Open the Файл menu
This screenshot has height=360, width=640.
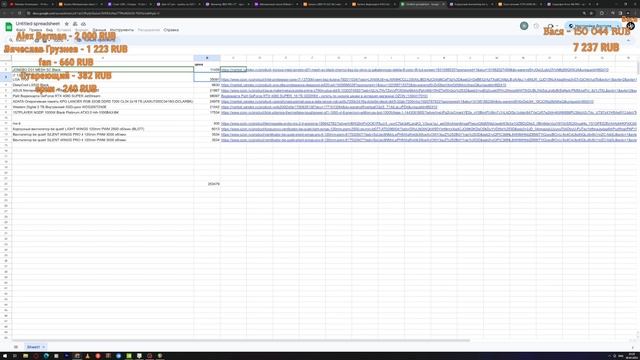click(20, 30)
